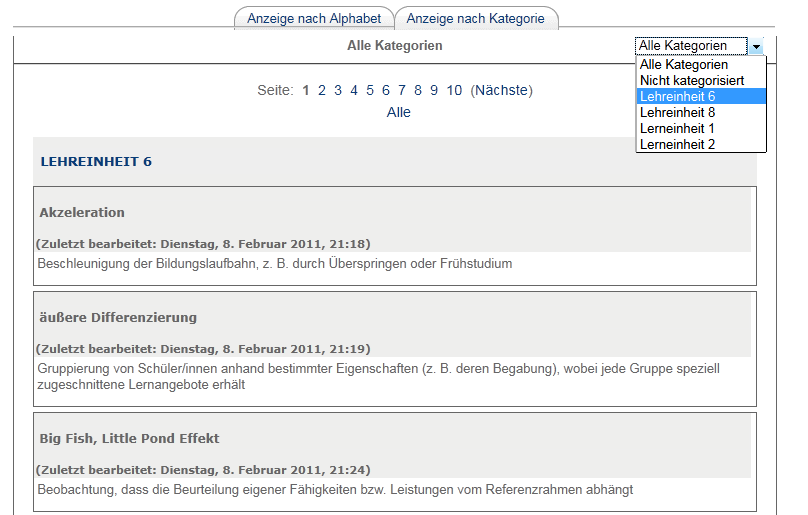The image size is (808, 515).
Task: Click the Nächste pagination link
Action: pyautogui.click(x=501, y=91)
